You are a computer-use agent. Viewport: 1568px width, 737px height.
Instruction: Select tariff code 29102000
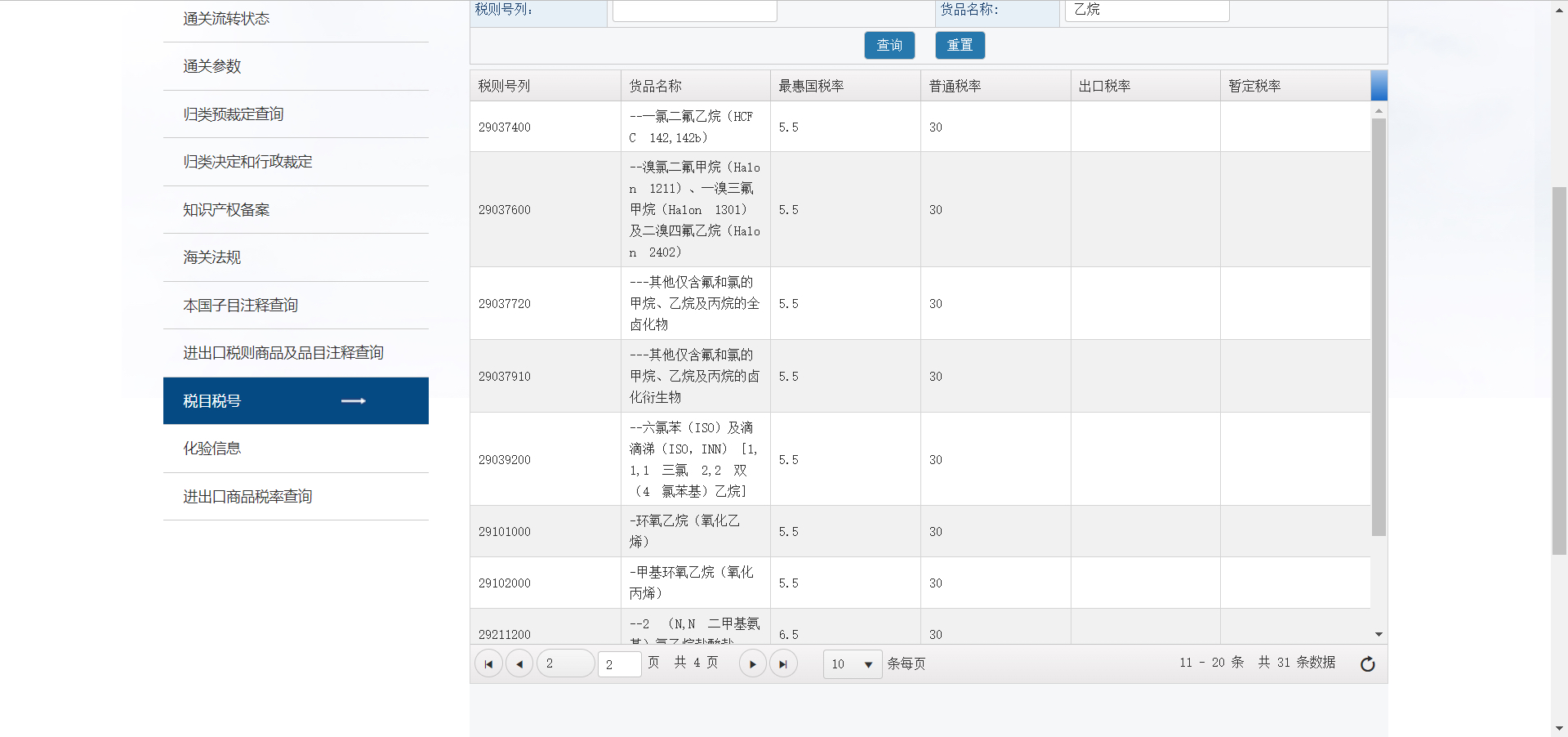505,583
